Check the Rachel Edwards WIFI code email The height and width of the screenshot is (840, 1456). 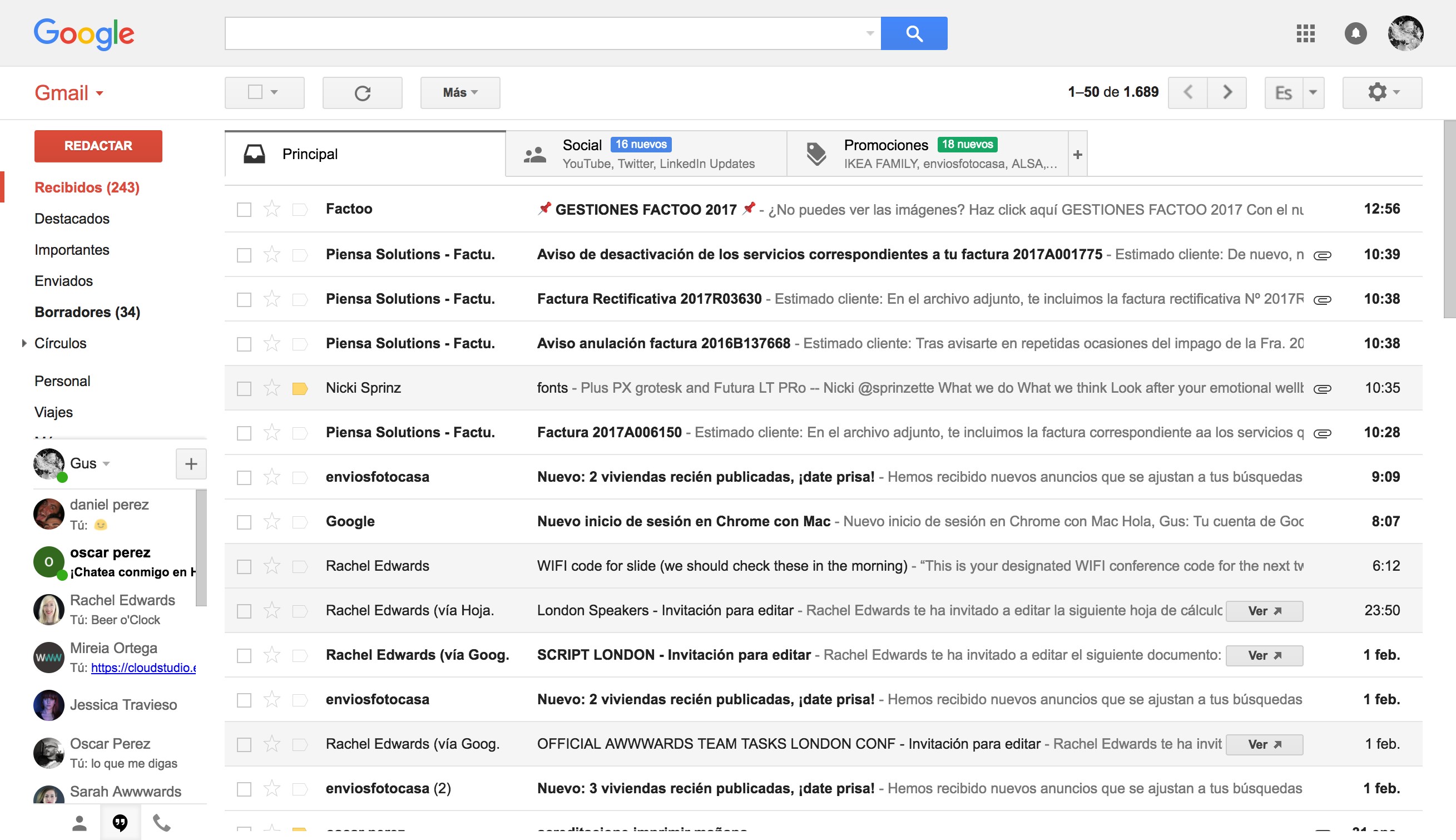244,566
